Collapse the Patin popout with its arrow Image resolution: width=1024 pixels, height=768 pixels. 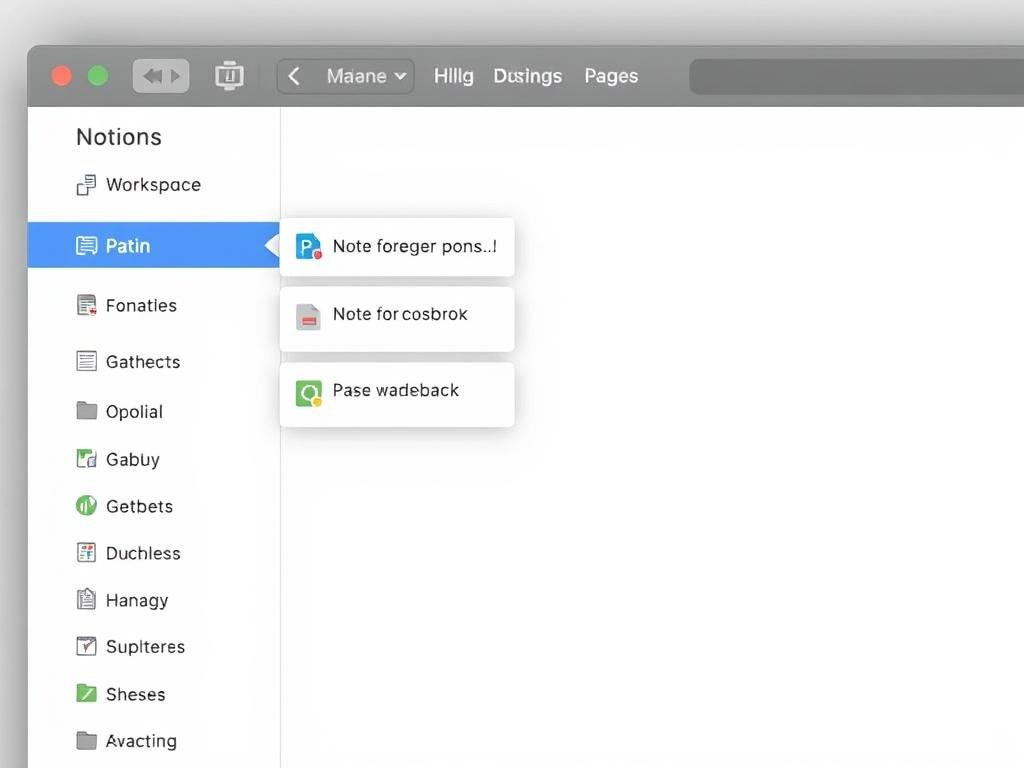click(272, 246)
